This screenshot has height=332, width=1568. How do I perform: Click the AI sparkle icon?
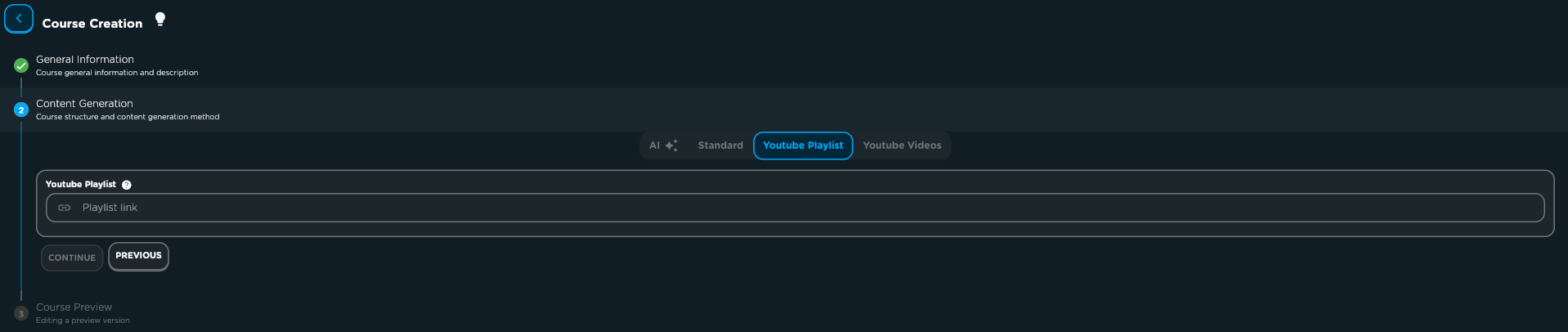pos(672,146)
